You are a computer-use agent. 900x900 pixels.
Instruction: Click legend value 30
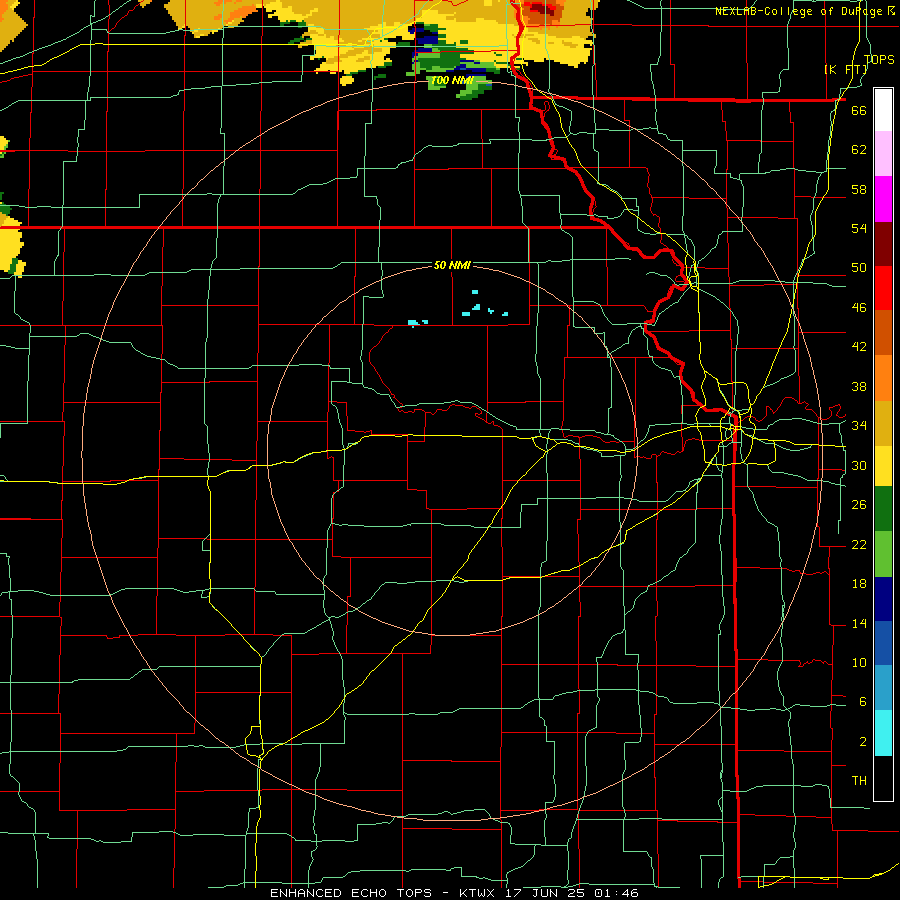click(x=859, y=465)
